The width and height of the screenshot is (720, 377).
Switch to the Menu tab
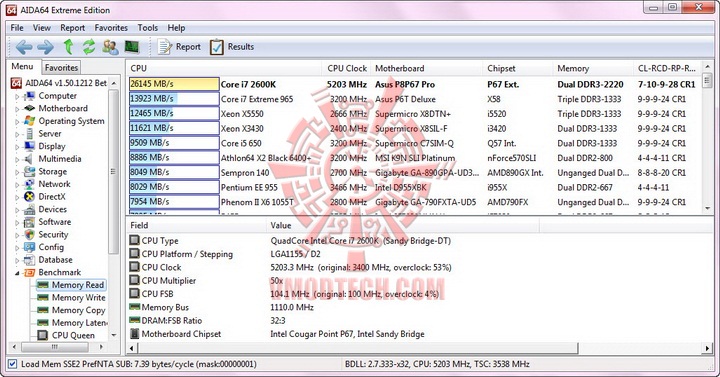coord(22,67)
